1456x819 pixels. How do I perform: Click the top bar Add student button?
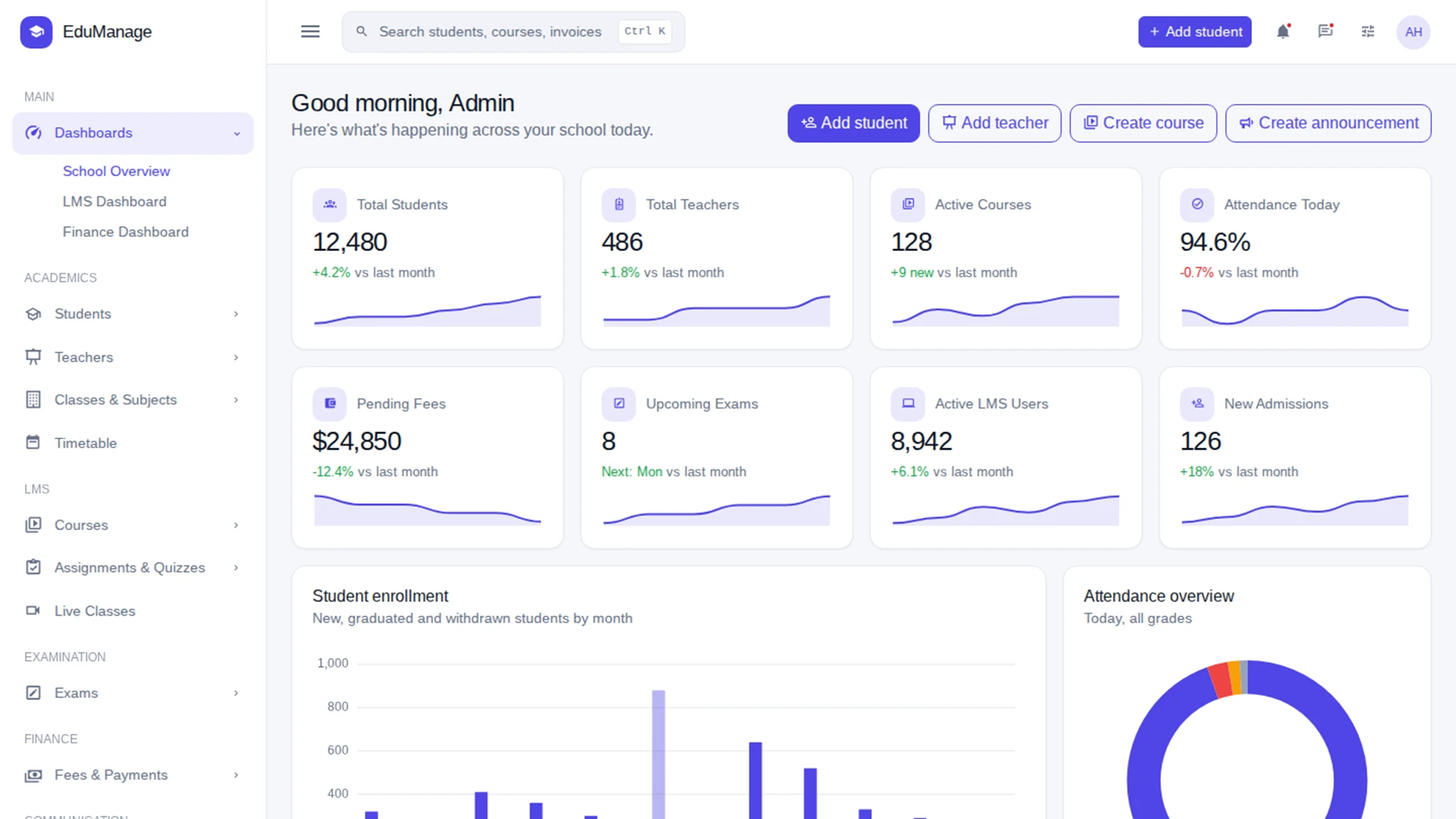coord(1194,32)
